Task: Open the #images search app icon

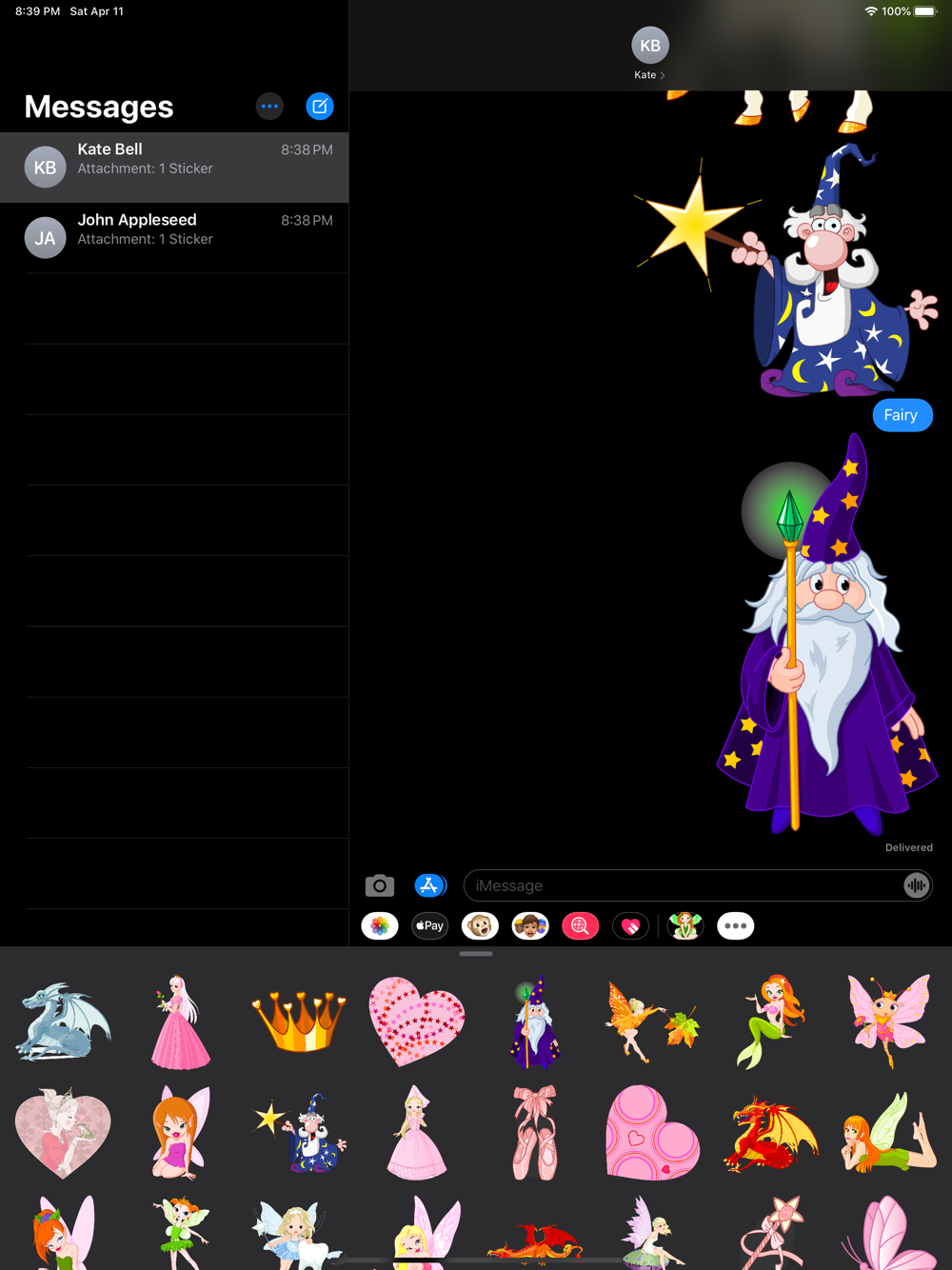Action: click(581, 925)
